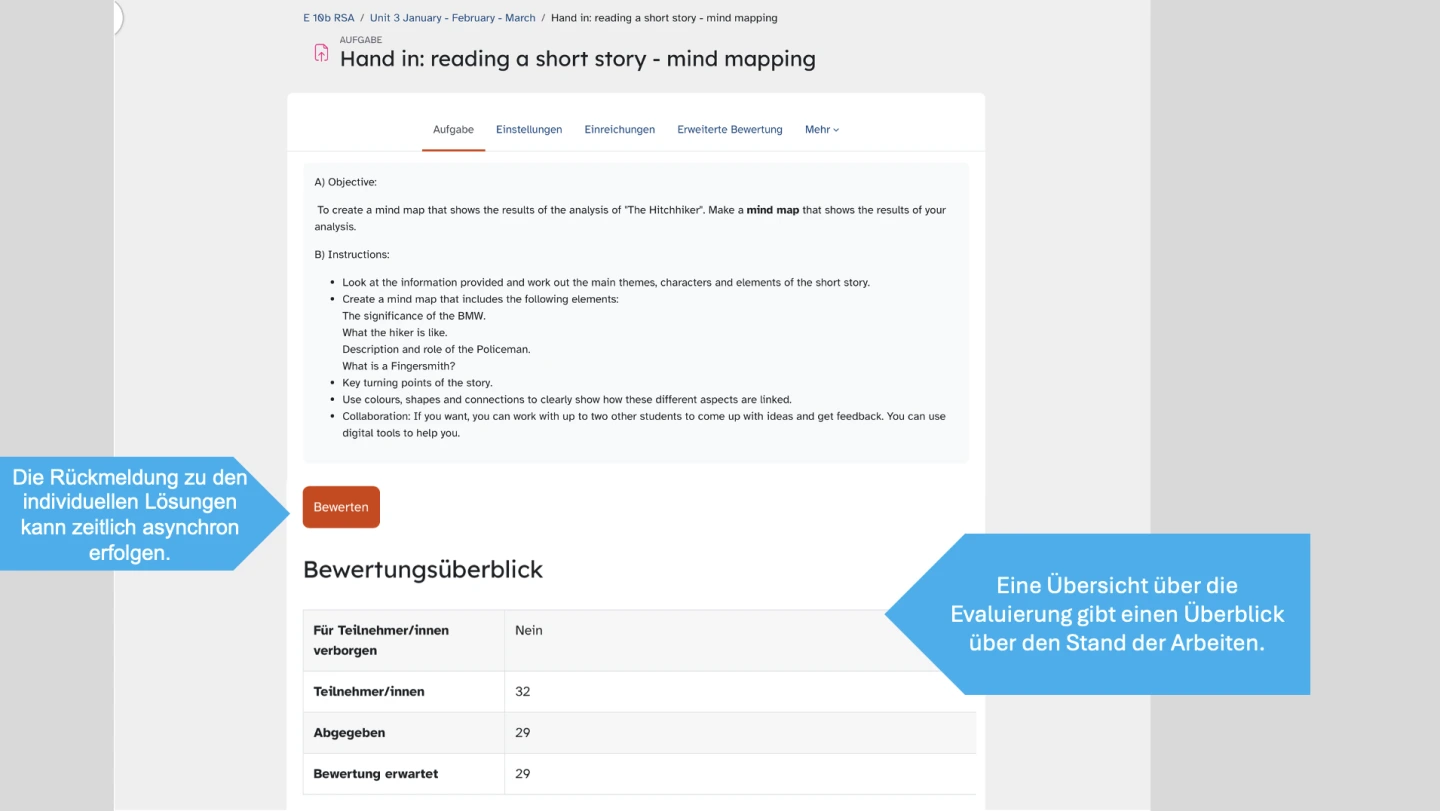Click the assignment page title heading
This screenshot has width=1440, height=811.
[577, 59]
